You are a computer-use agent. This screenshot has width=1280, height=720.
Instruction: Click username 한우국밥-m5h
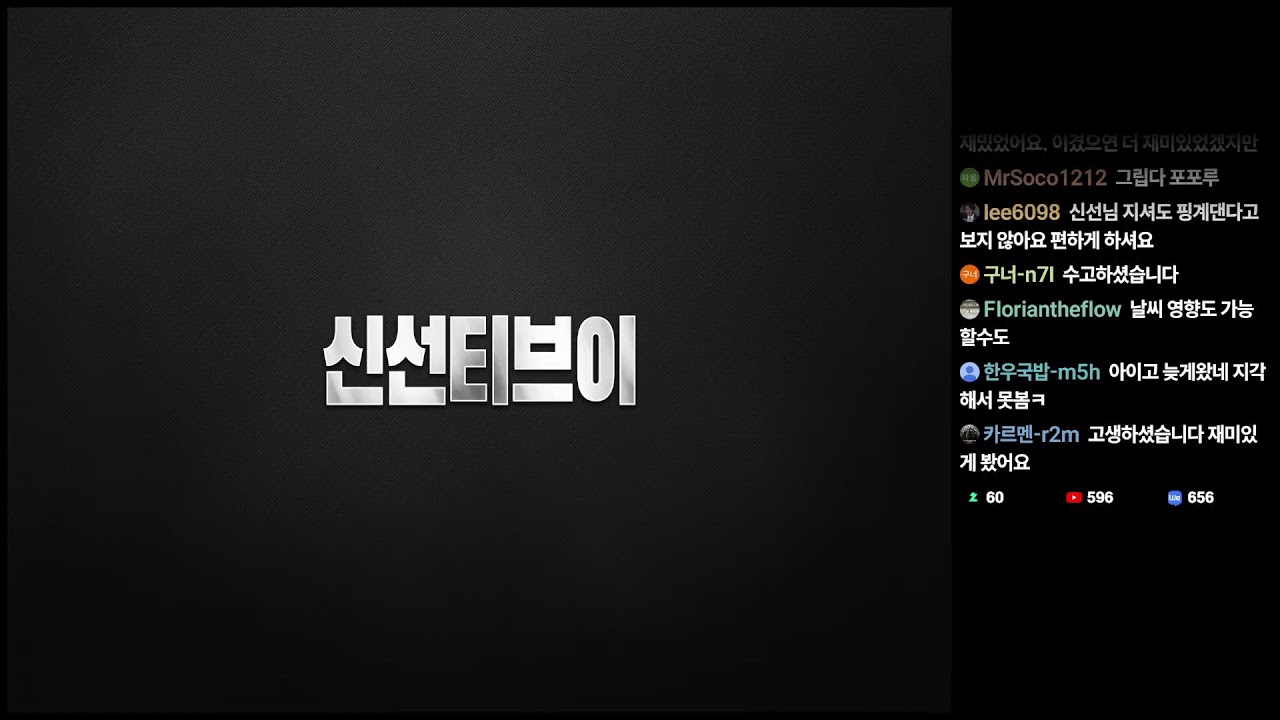(1041, 372)
